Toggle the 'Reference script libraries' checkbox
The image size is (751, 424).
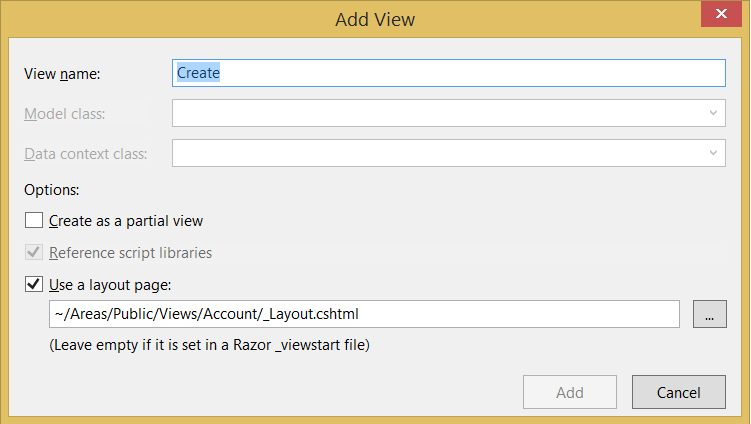34,253
